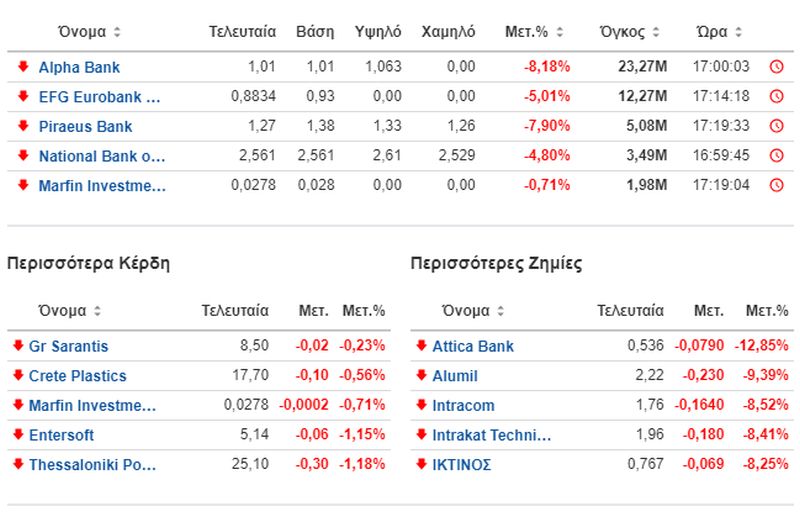Open the Piraeus Bank stock link
This screenshot has width=800, height=512.
(x=85, y=126)
